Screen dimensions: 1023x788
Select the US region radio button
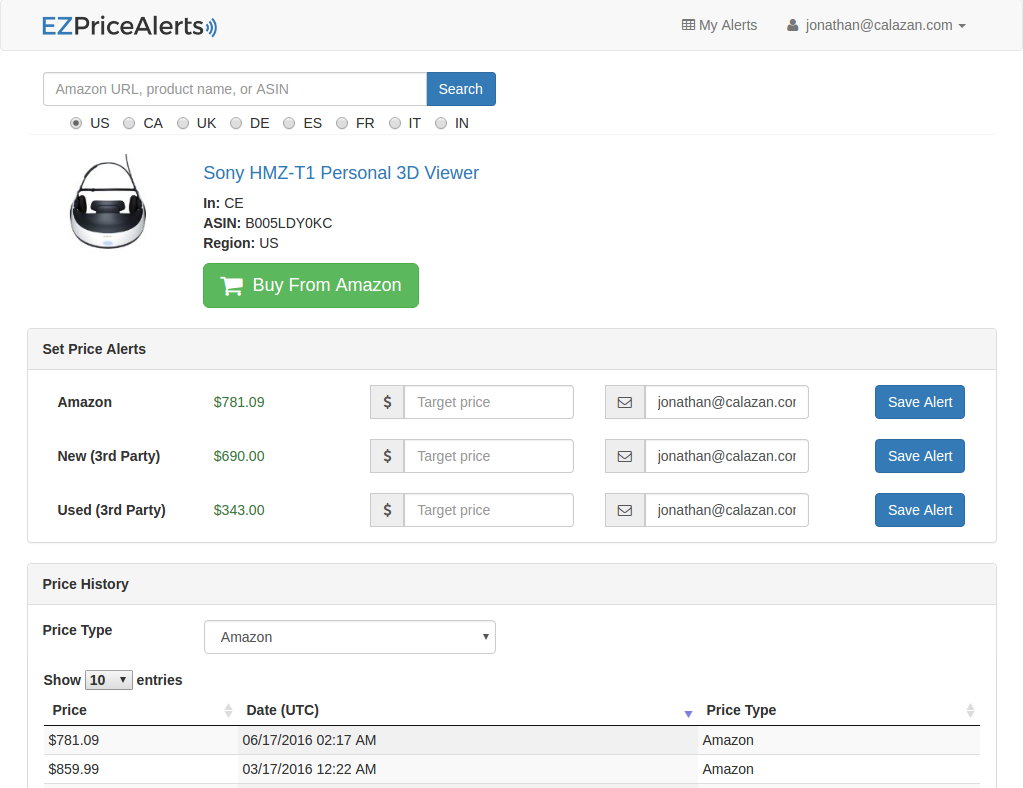tap(76, 123)
